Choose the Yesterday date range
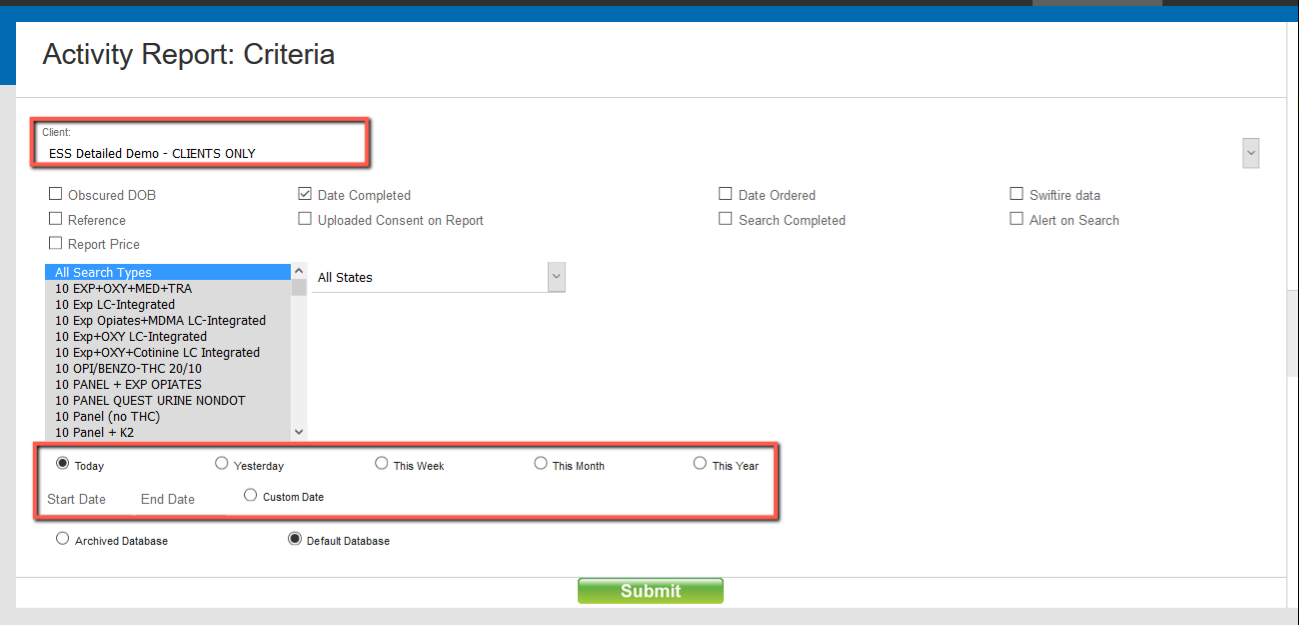The width and height of the screenshot is (1299, 625). [x=222, y=463]
